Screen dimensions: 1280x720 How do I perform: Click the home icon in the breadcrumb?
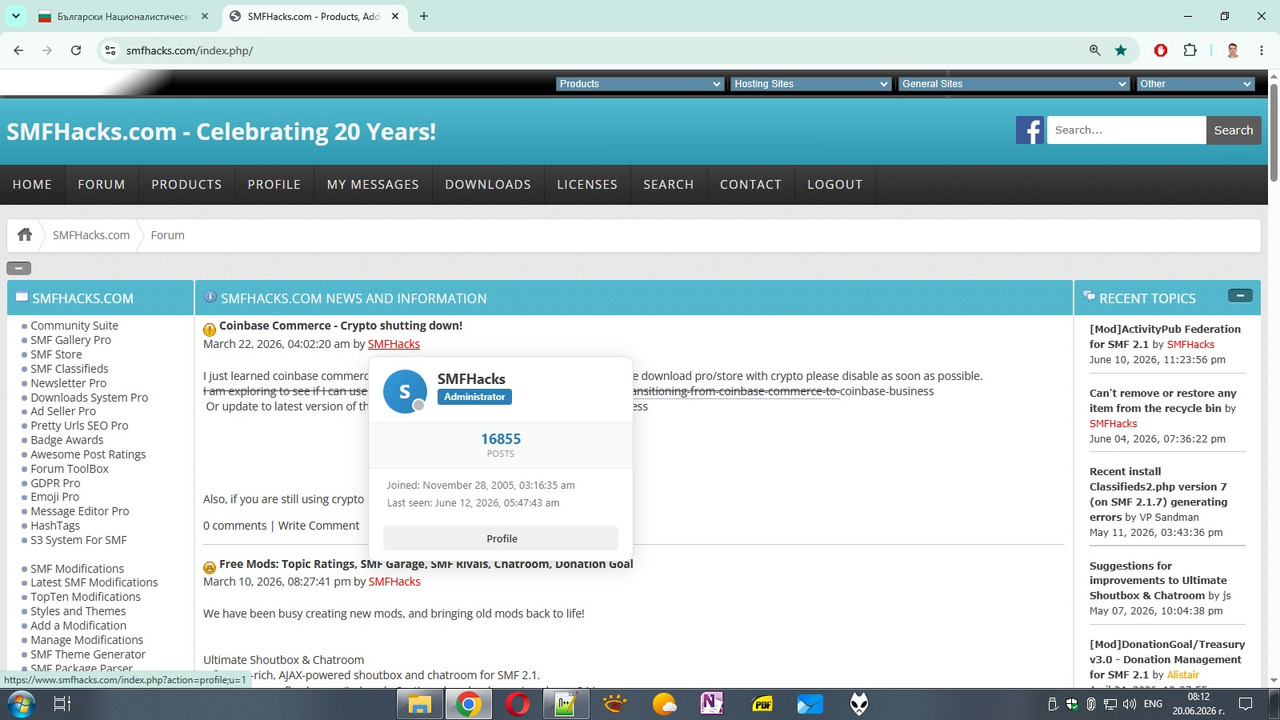(25, 235)
